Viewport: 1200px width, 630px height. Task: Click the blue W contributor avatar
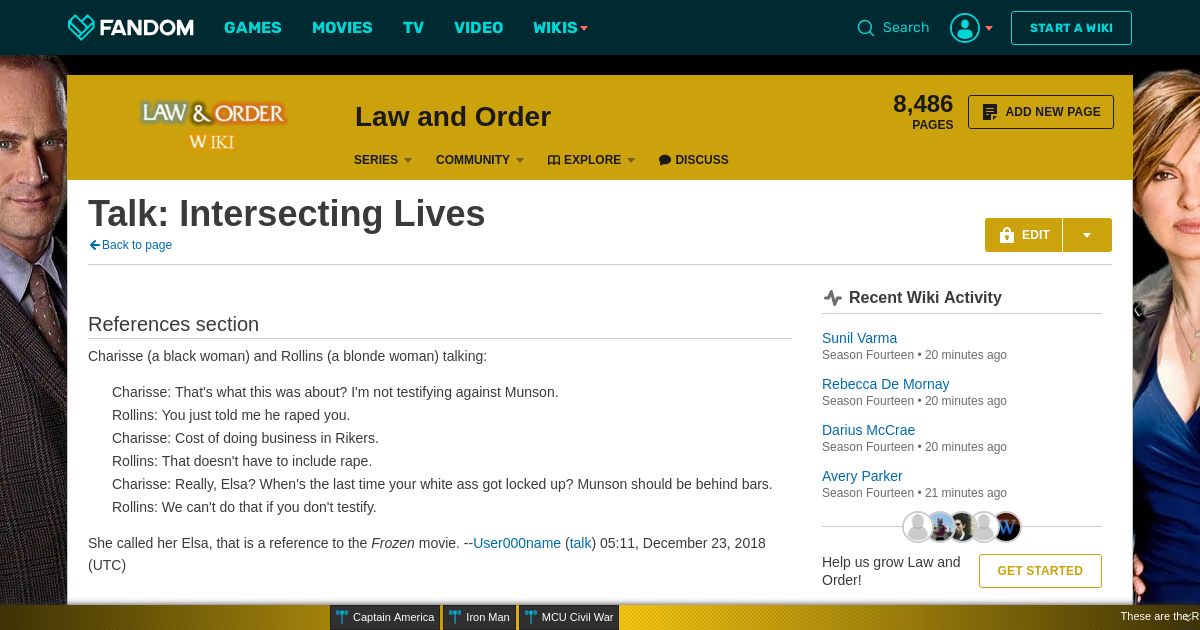(x=1006, y=526)
